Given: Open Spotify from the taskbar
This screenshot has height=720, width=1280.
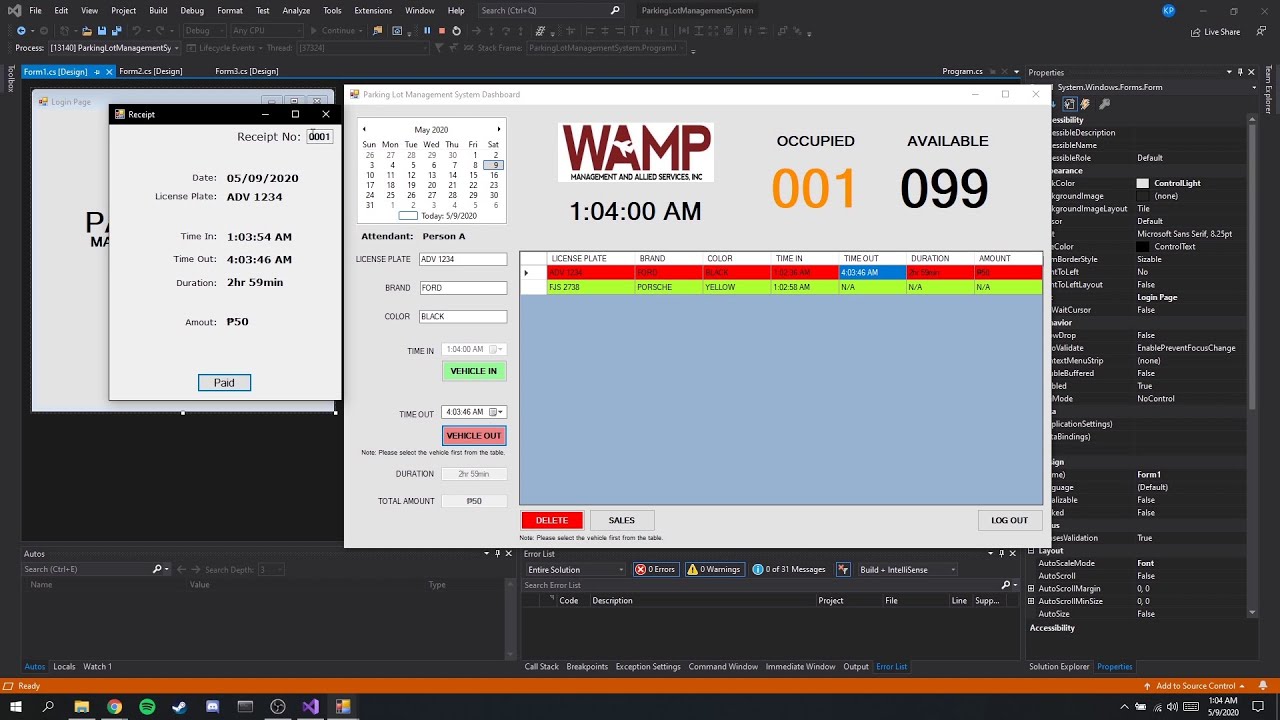Looking at the screenshot, I should click(x=147, y=706).
